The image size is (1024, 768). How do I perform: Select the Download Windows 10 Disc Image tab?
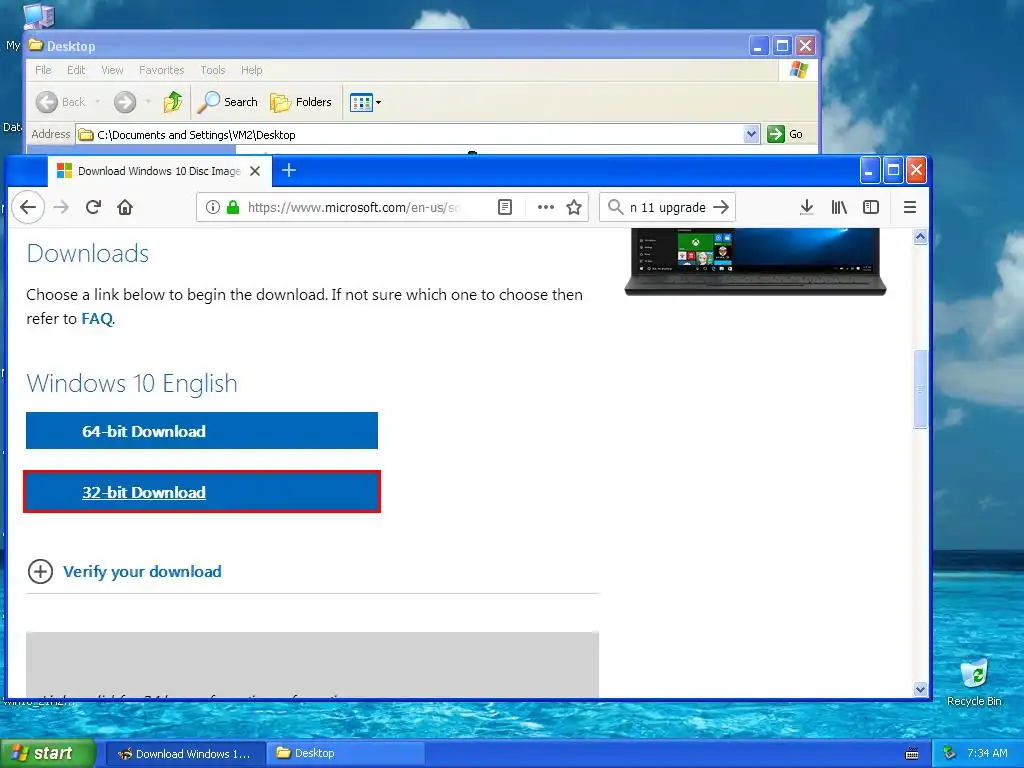pyautogui.click(x=159, y=171)
